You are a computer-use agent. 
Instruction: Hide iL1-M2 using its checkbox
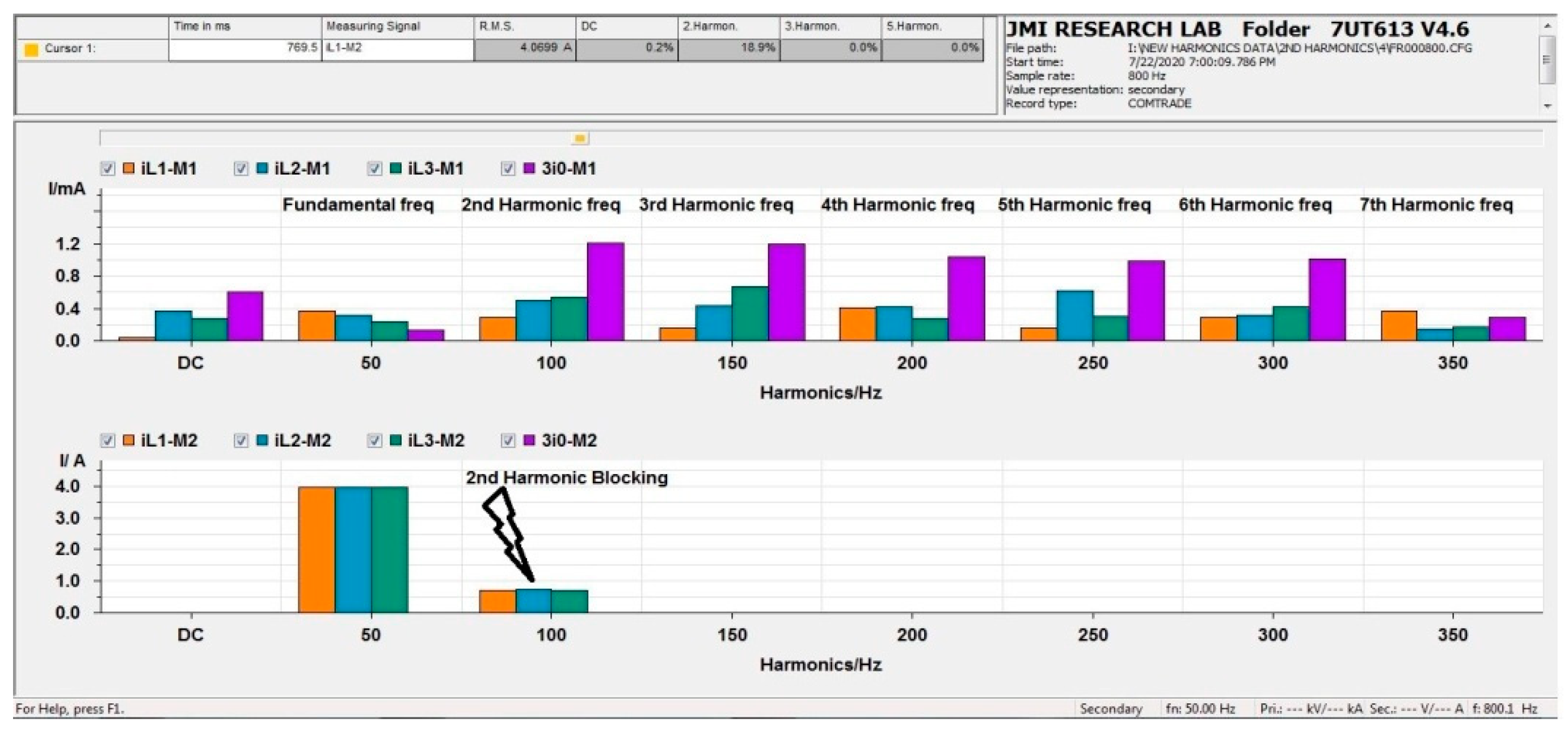coord(108,440)
